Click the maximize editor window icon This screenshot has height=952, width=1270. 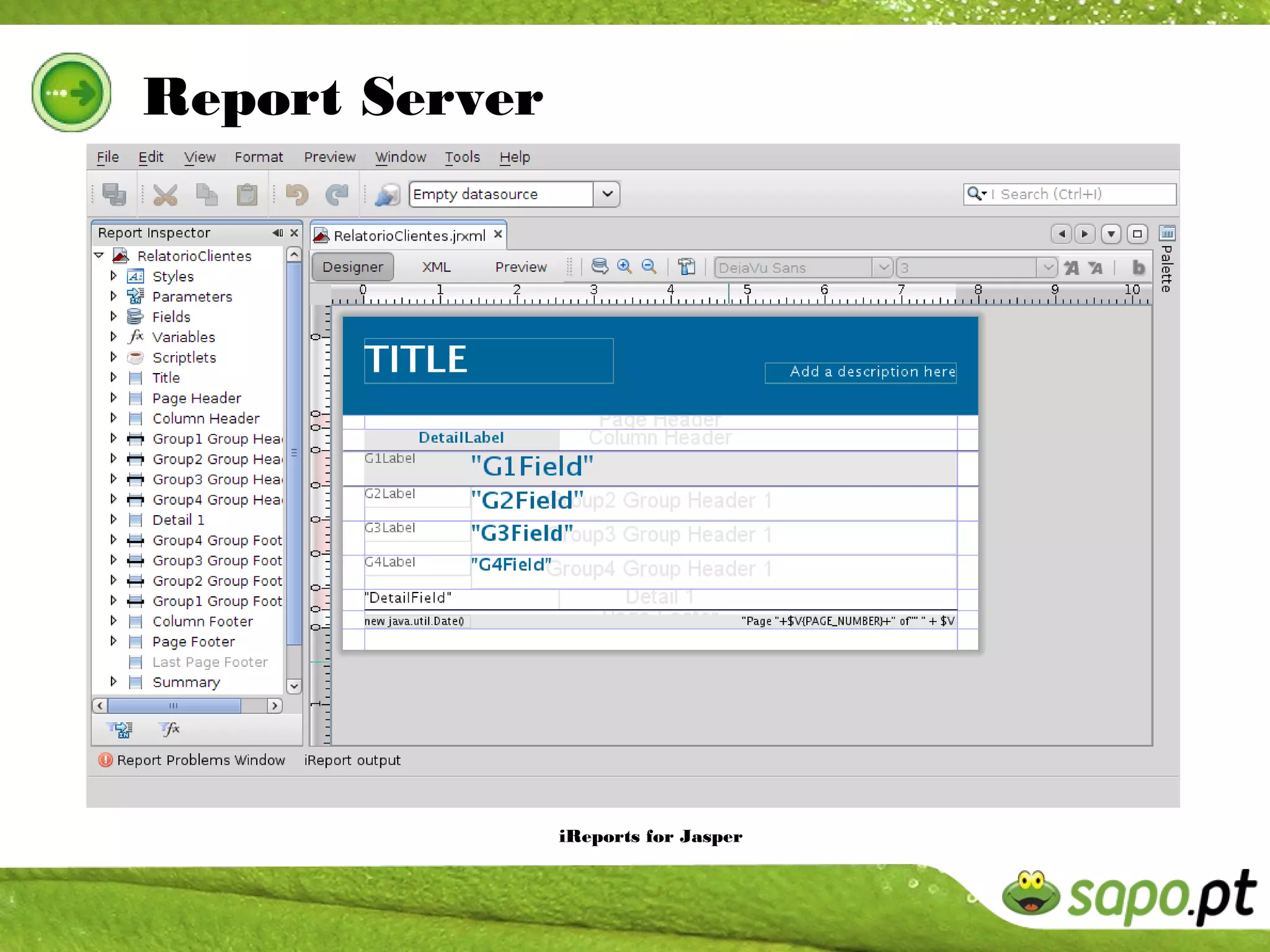(1137, 234)
